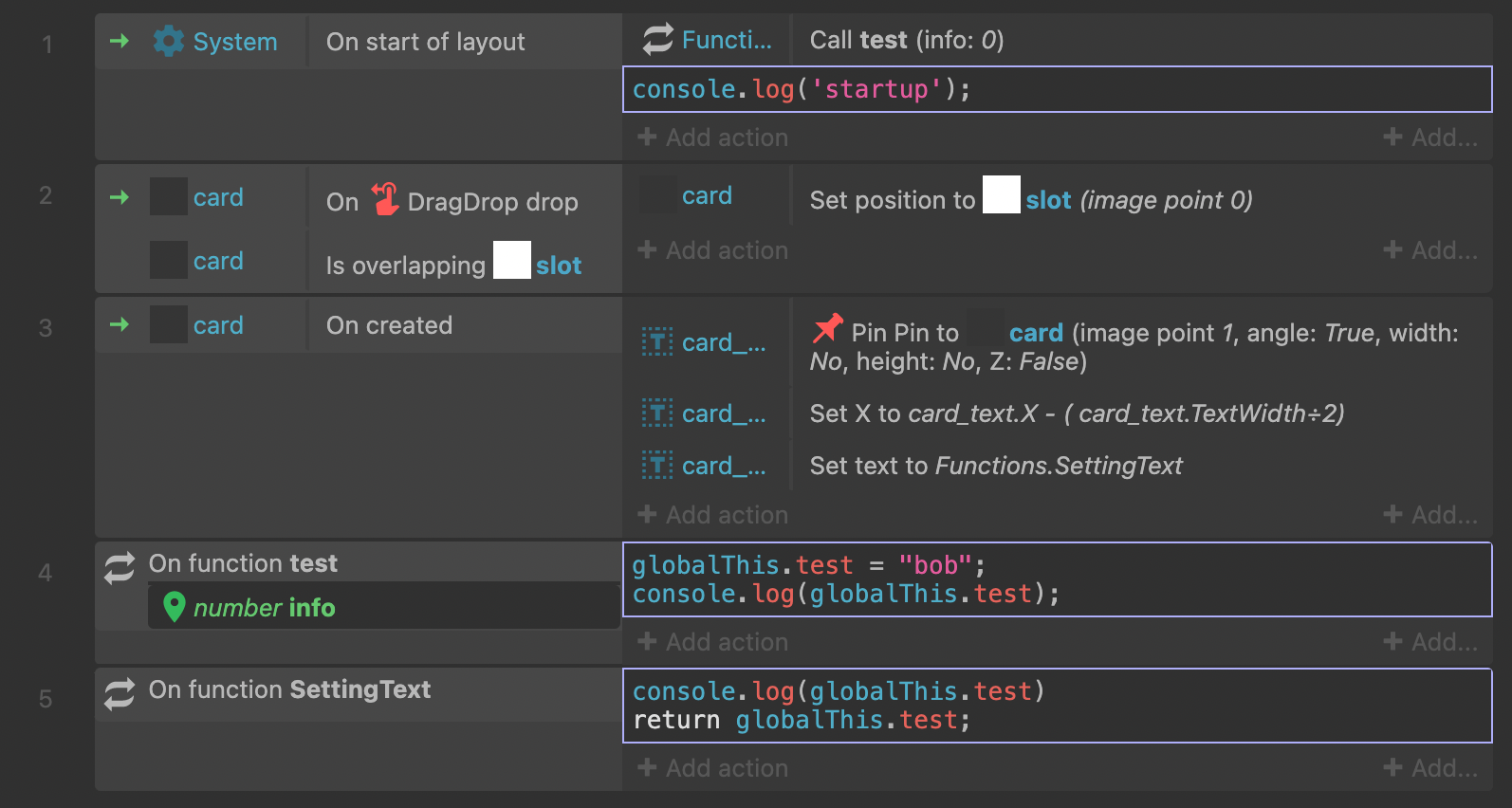Screen dimensions: 1512x808
Task: Select the On start of layout condition
Action: pos(425,42)
